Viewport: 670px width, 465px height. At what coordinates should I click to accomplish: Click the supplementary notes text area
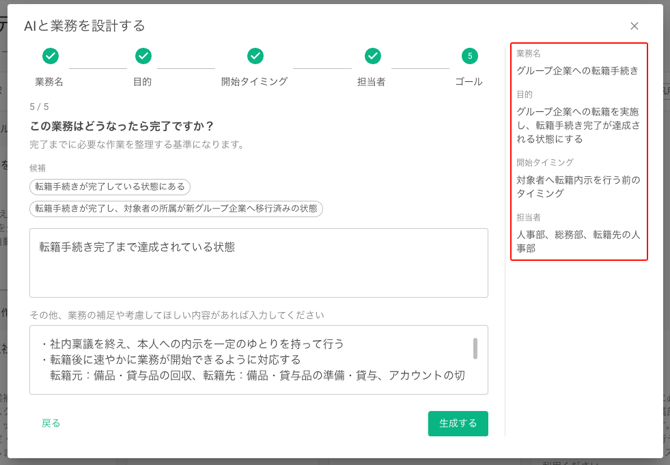click(x=250, y=359)
